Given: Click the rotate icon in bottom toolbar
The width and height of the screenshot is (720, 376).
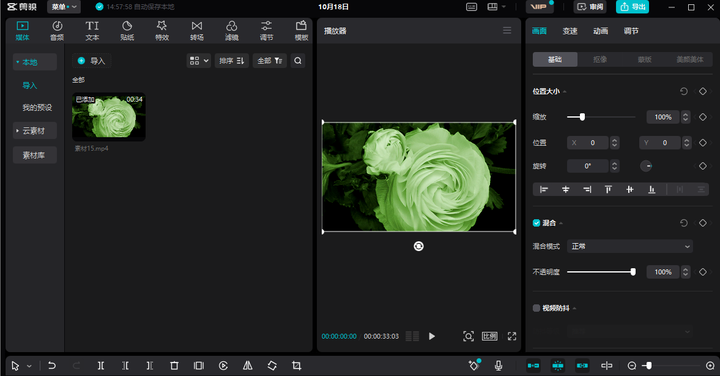Looking at the screenshot, I should 272,365.
